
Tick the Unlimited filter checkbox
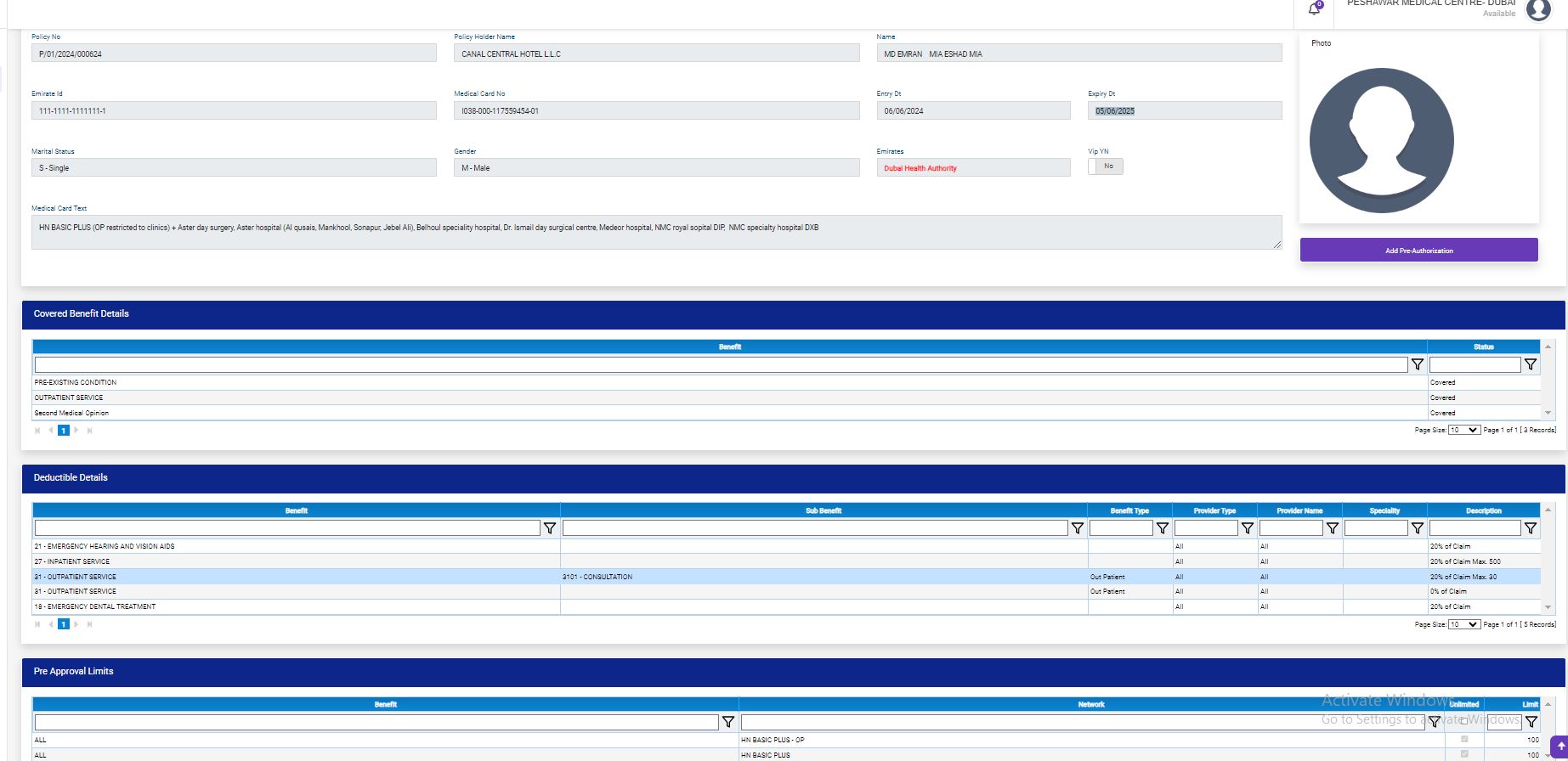click(1463, 721)
